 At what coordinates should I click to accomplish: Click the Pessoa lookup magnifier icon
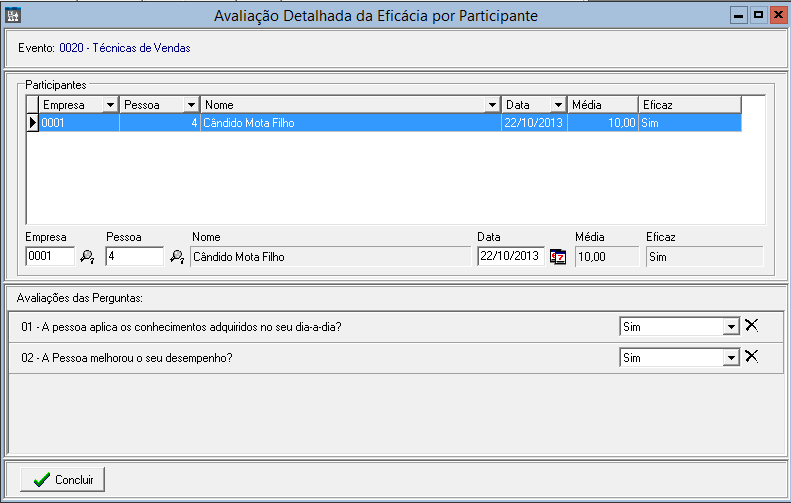click(x=177, y=257)
